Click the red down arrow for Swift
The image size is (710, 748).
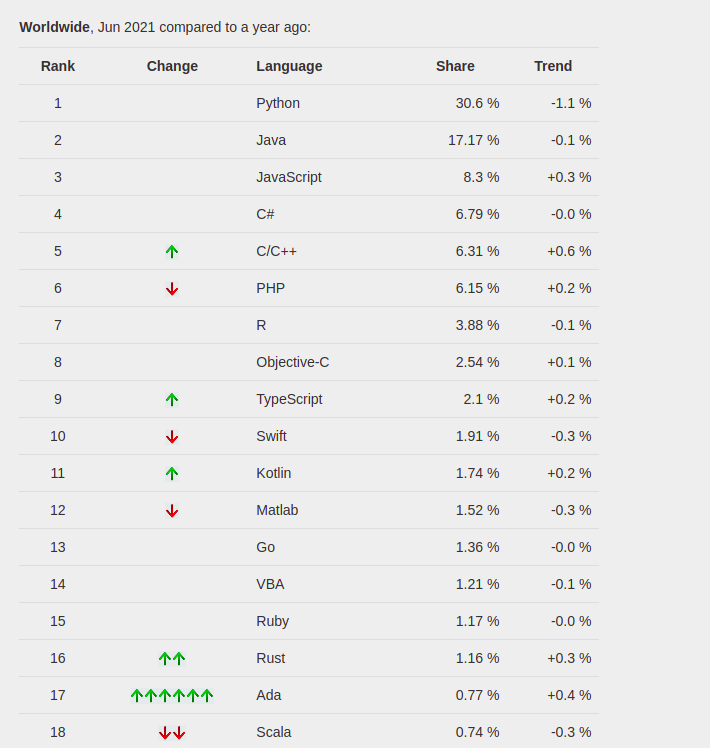[172, 436]
